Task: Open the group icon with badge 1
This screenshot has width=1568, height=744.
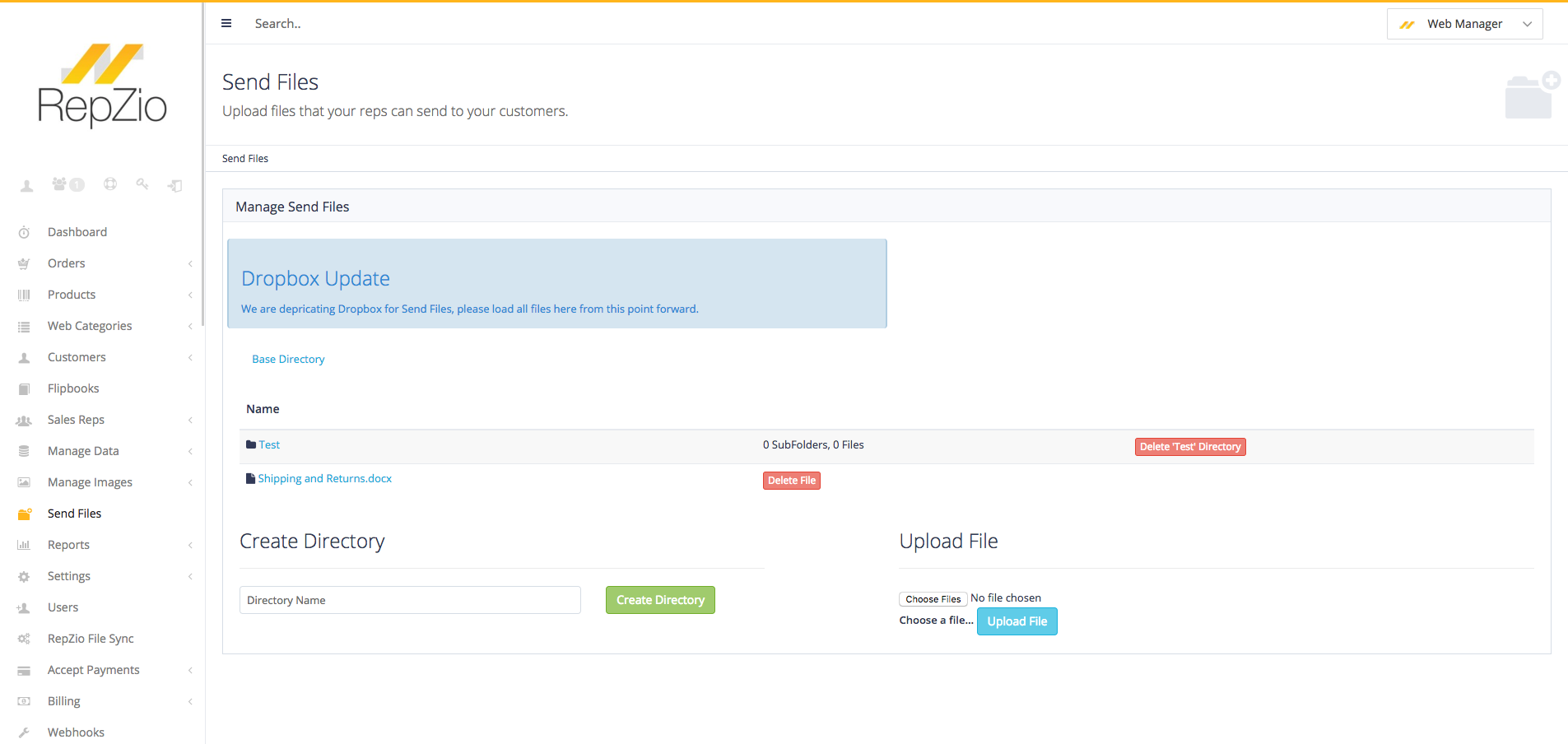Action: pos(68,184)
